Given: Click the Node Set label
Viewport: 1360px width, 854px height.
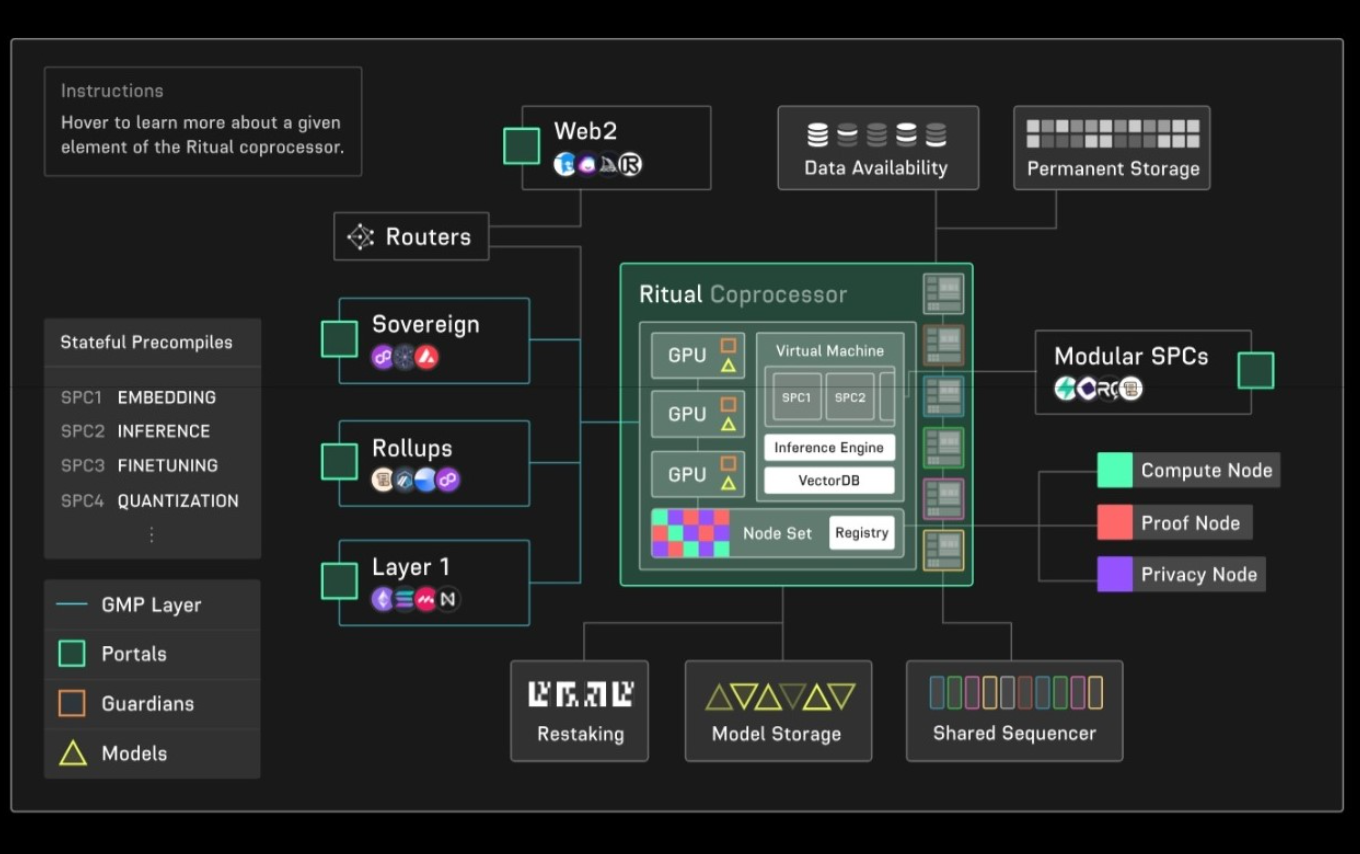Looking at the screenshot, I should click(x=777, y=534).
